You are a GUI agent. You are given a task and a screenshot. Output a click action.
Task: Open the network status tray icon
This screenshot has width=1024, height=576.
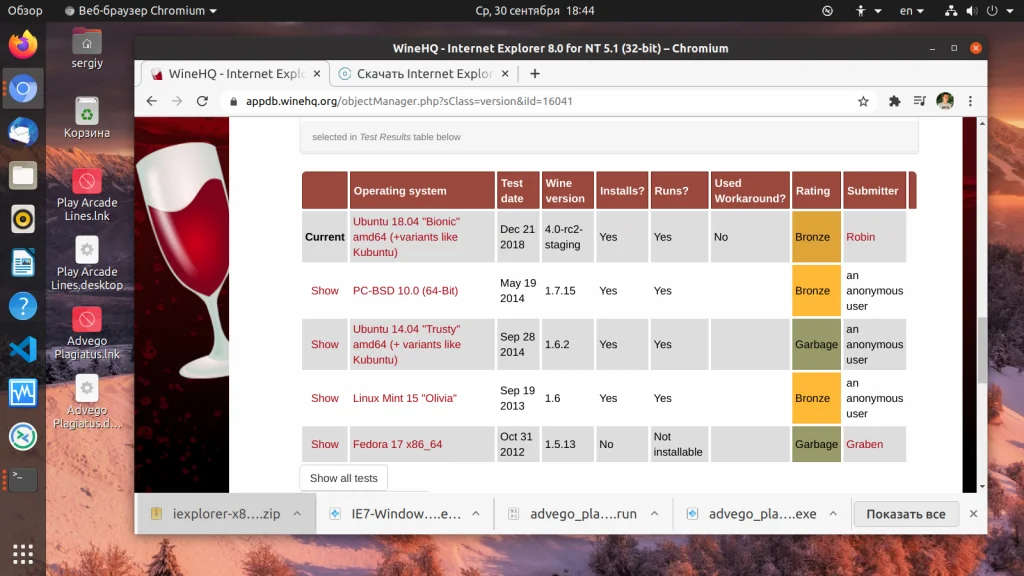tap(951, 10)
